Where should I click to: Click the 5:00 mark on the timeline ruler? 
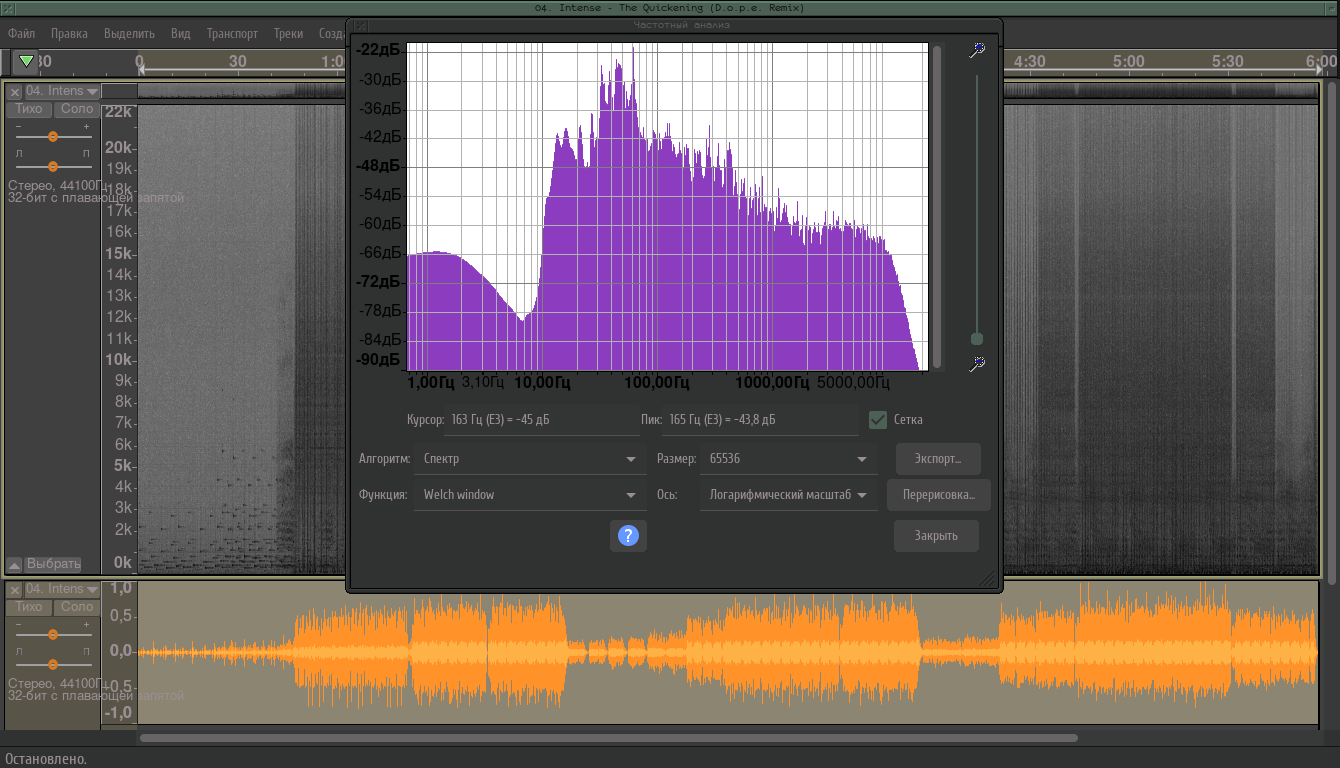(x=1128, y=61)
